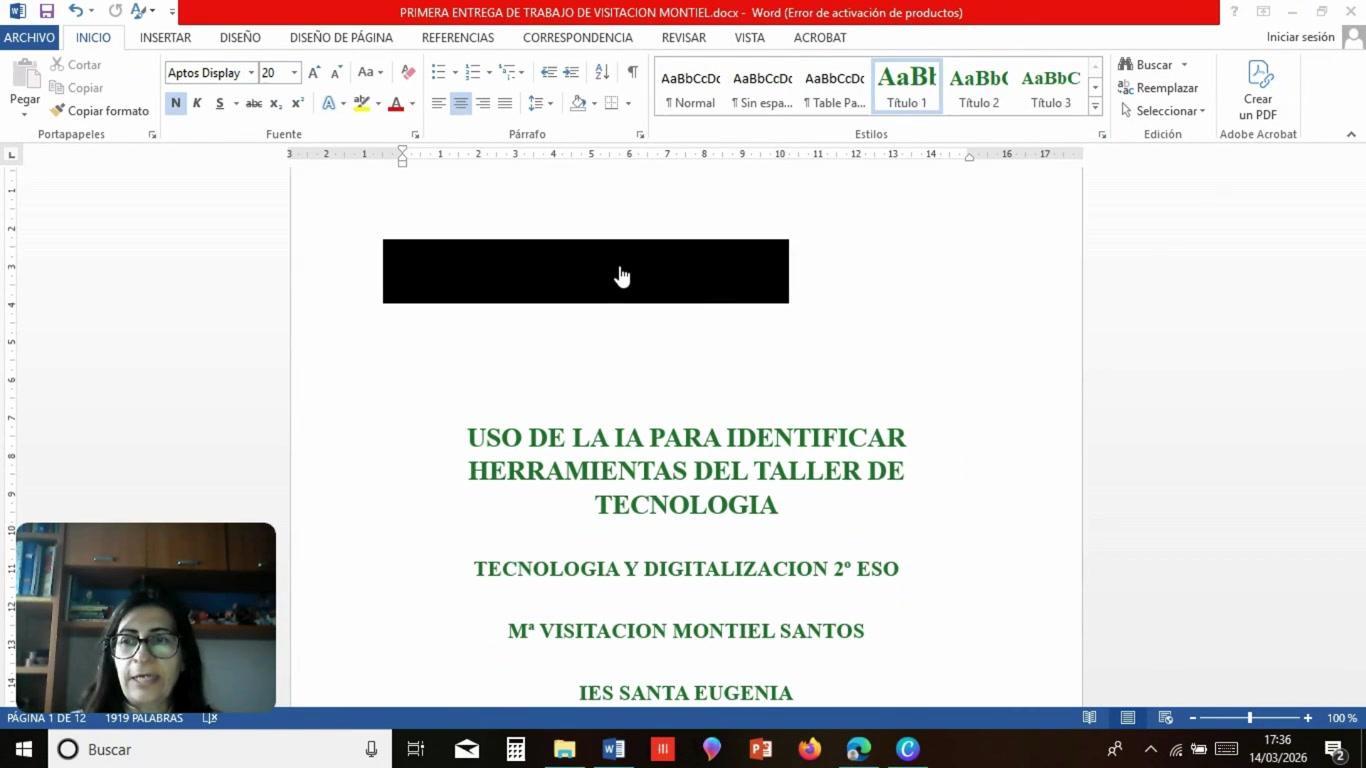Click Iniciar sesión
The image size is (1366, 768).
[x=1301, y=37]
